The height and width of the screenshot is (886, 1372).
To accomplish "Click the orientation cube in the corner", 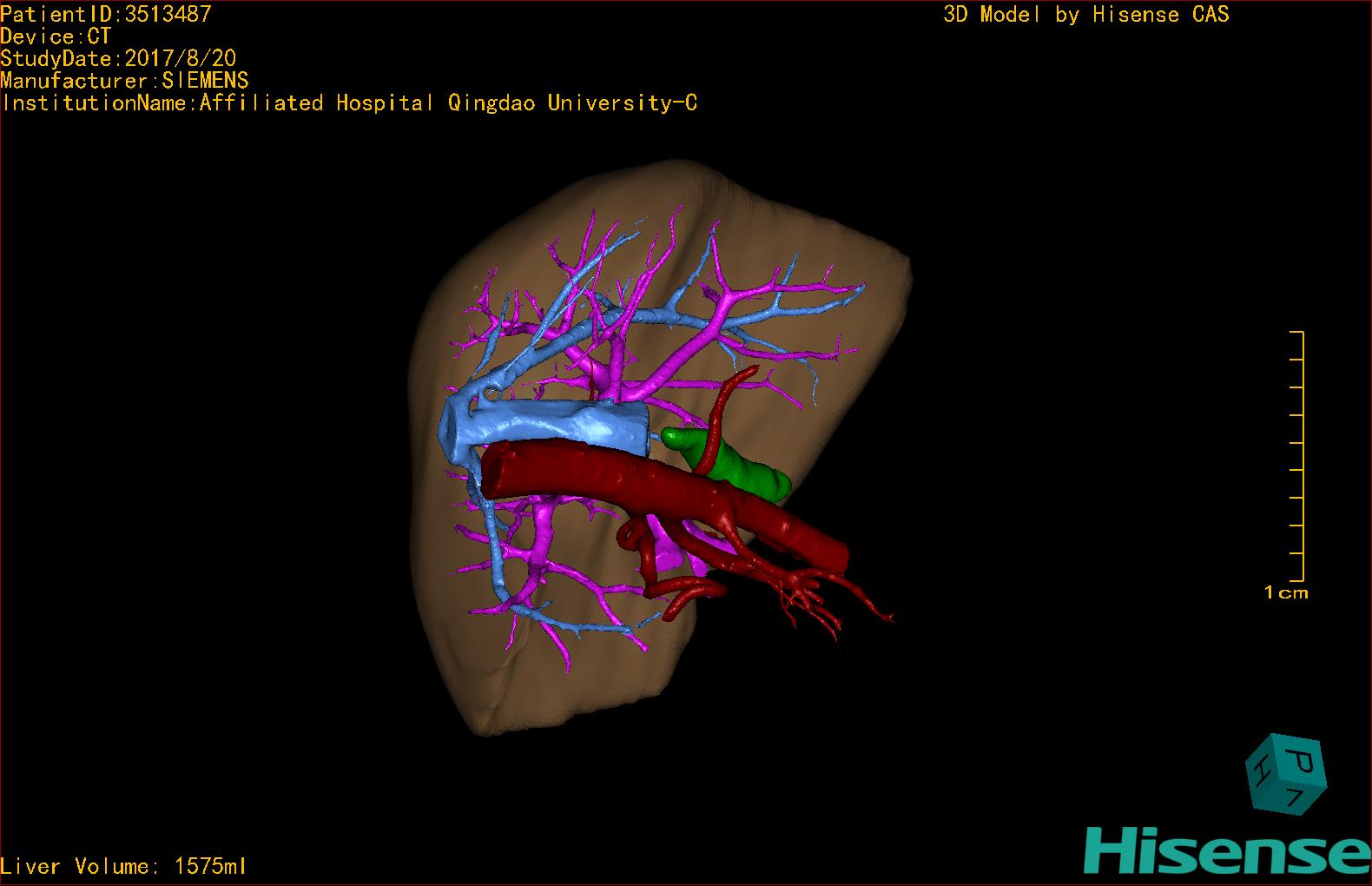I will (1285, 774).
